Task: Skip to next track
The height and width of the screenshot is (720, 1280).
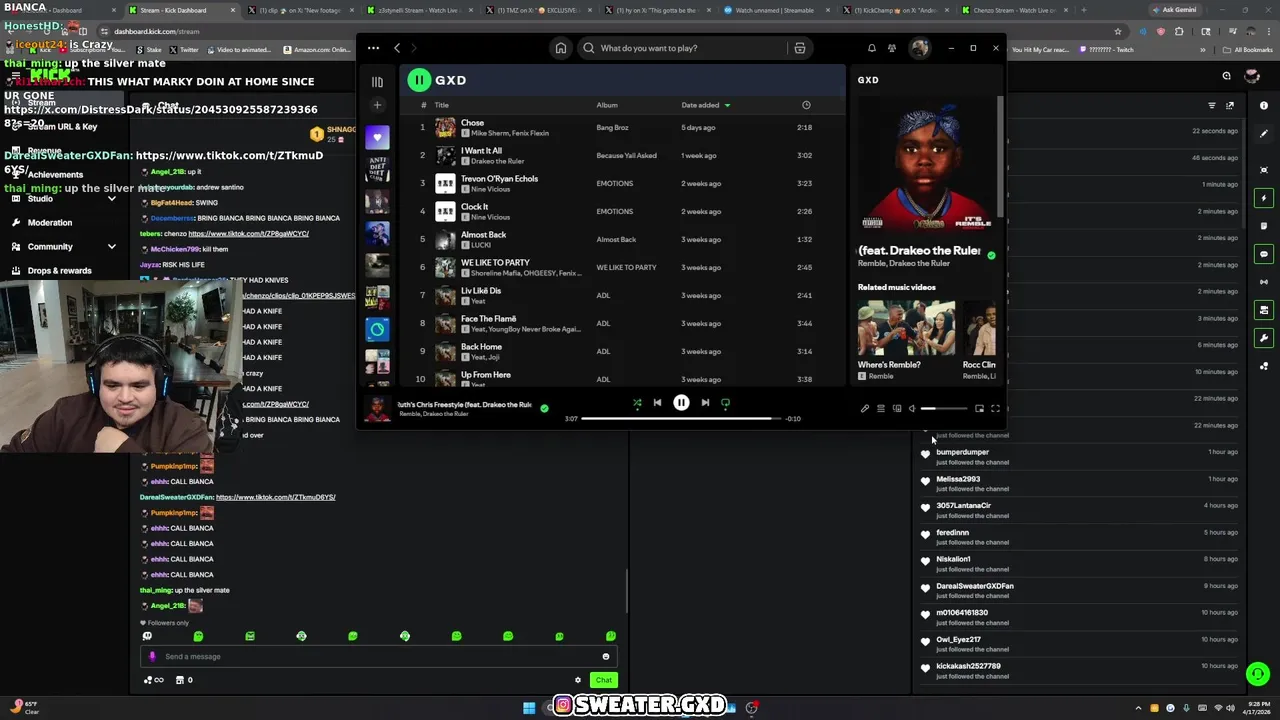Action: tap(705, 403)
